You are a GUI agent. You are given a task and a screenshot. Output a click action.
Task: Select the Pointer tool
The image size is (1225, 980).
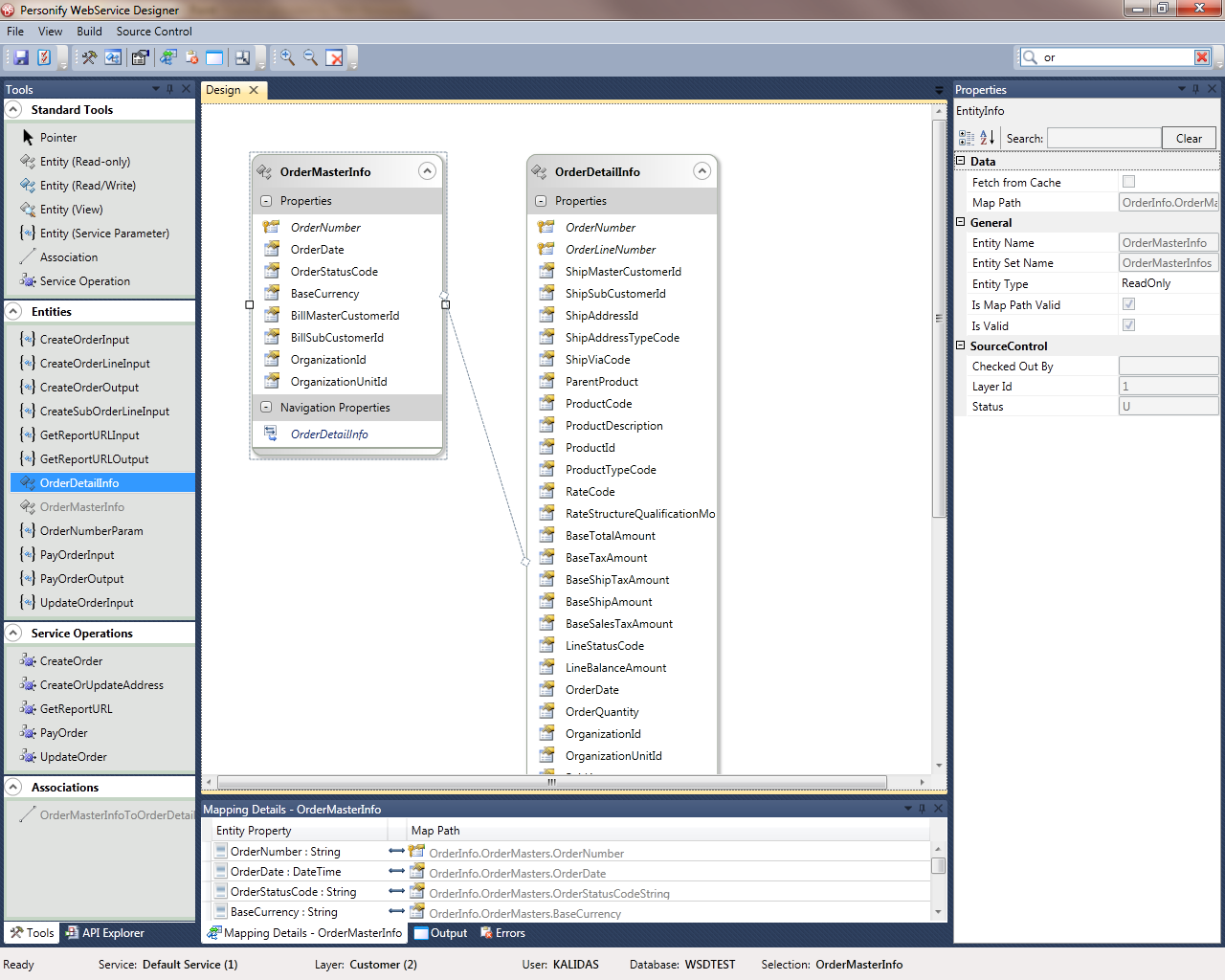click(57, 138)
